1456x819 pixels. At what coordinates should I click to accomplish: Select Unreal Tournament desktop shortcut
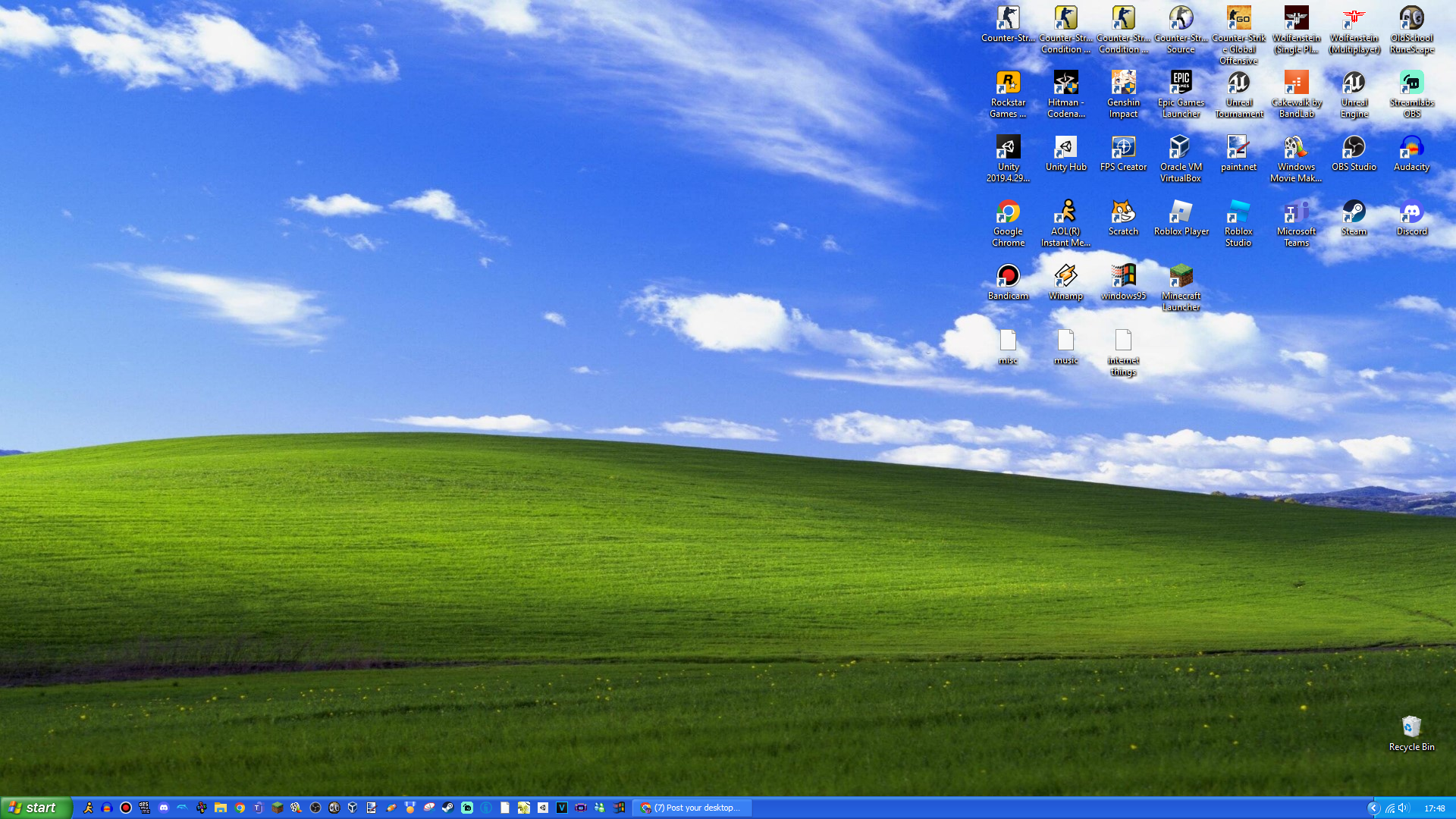tap(1238, 94)
